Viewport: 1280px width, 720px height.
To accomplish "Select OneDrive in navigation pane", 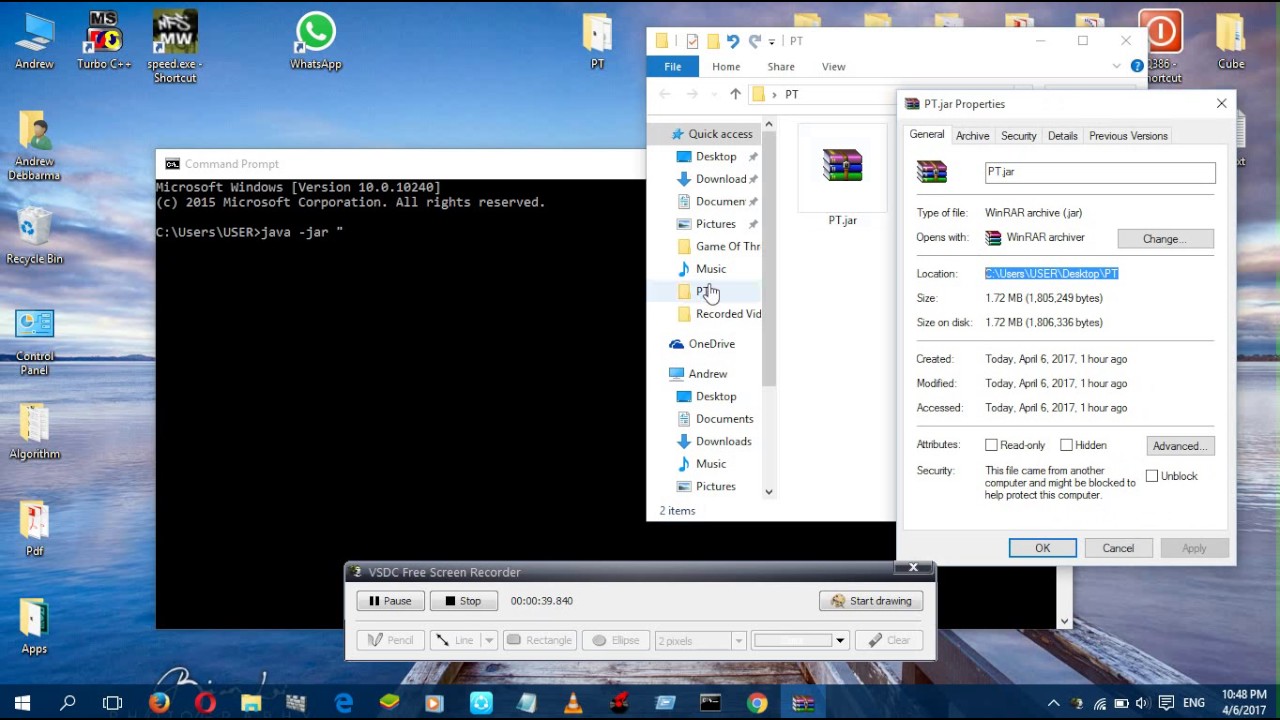I will tap(711, 344).
